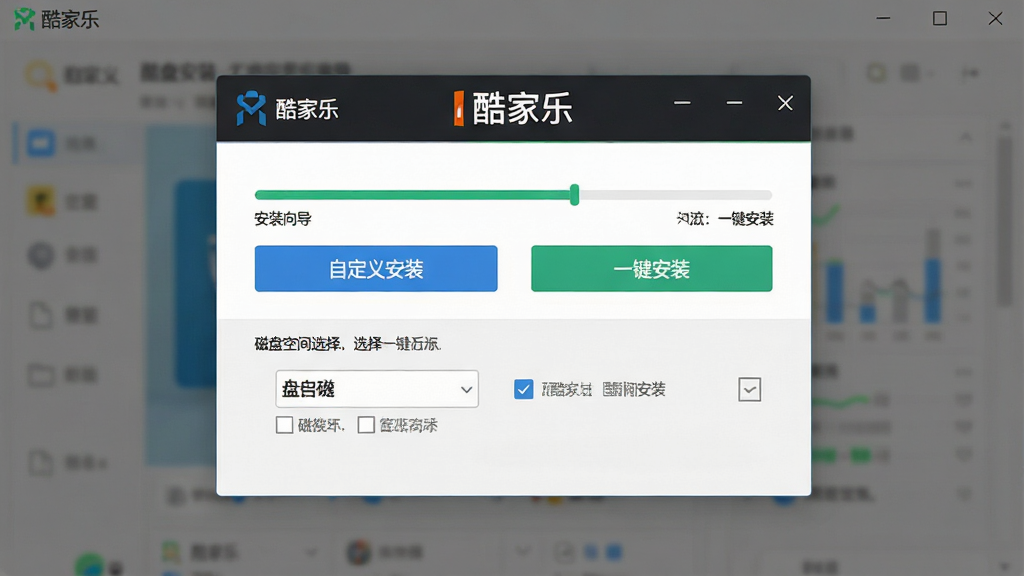Select the folder icon in the background sidebar
Screen dimensions: 1024x576
coord(40,375)
